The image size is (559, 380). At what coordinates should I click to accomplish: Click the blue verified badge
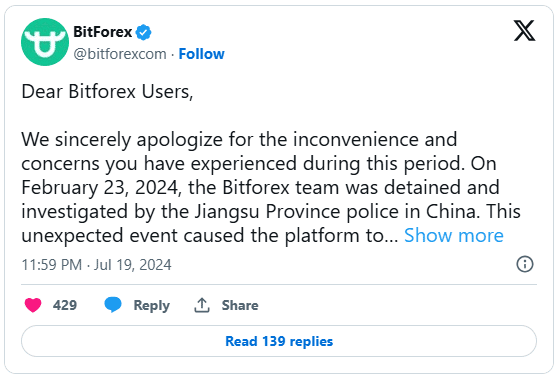tap(144, 32)
